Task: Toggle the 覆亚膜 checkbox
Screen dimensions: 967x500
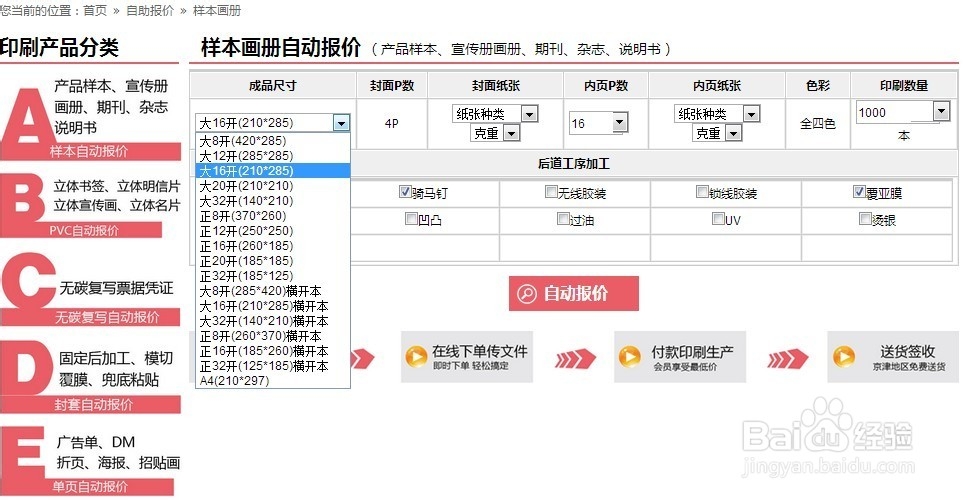Action: [x=859, y=192]
